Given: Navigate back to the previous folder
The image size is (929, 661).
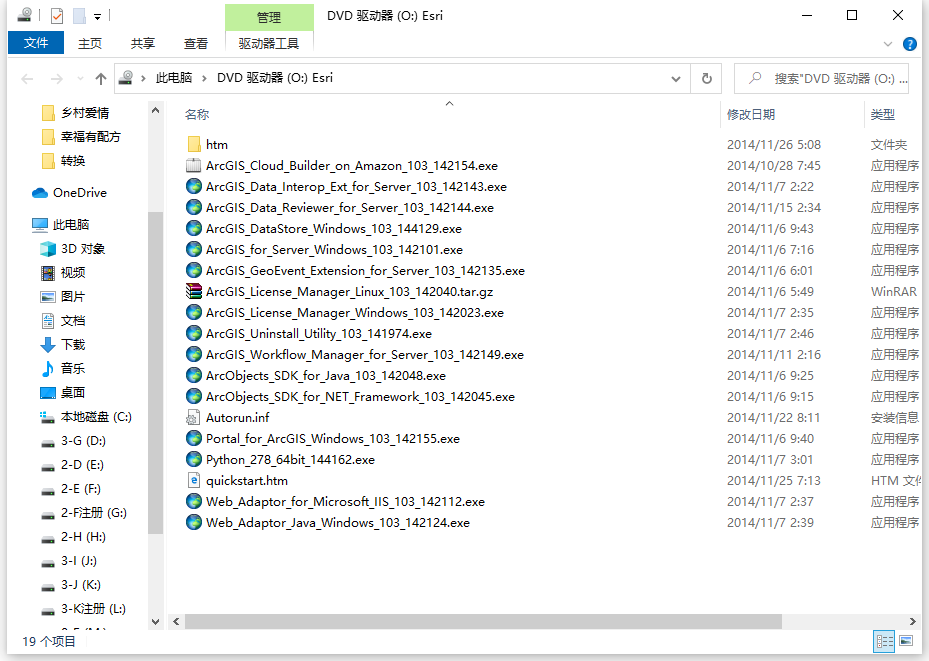Looking at the screenshot, I should pos(27,78).
